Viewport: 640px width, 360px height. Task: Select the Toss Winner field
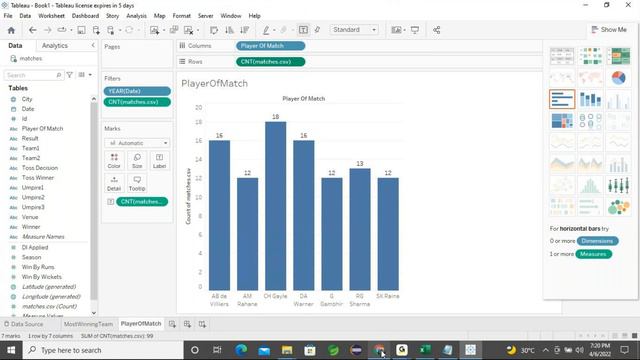(38, 178)
